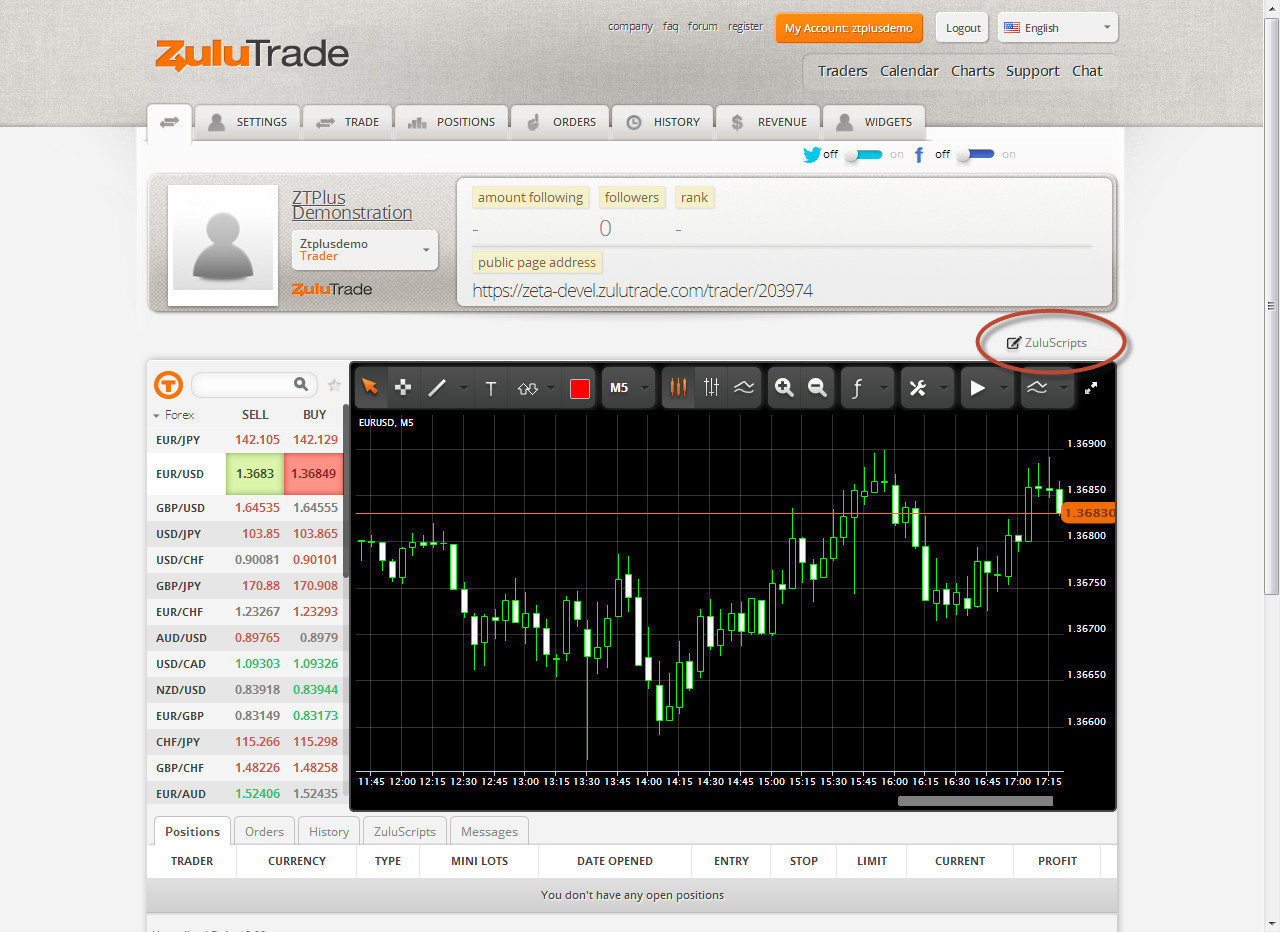Switch to the HISTORY top tab
Image resolution: width=1280 pixels, height=932 pixels.
[x=663, y=122]
